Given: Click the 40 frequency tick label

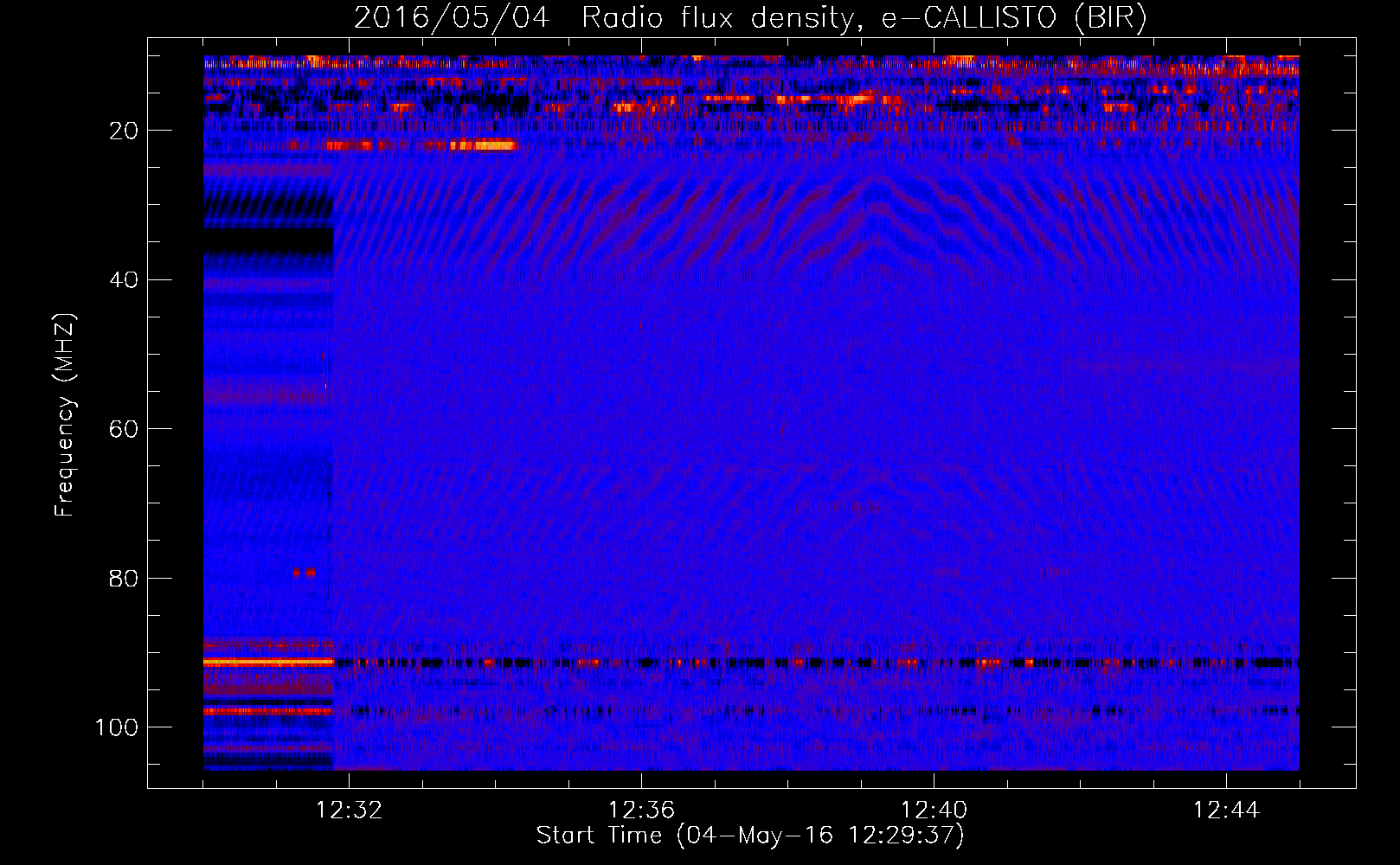Looking at the screenshot, I should click(124, 280).
